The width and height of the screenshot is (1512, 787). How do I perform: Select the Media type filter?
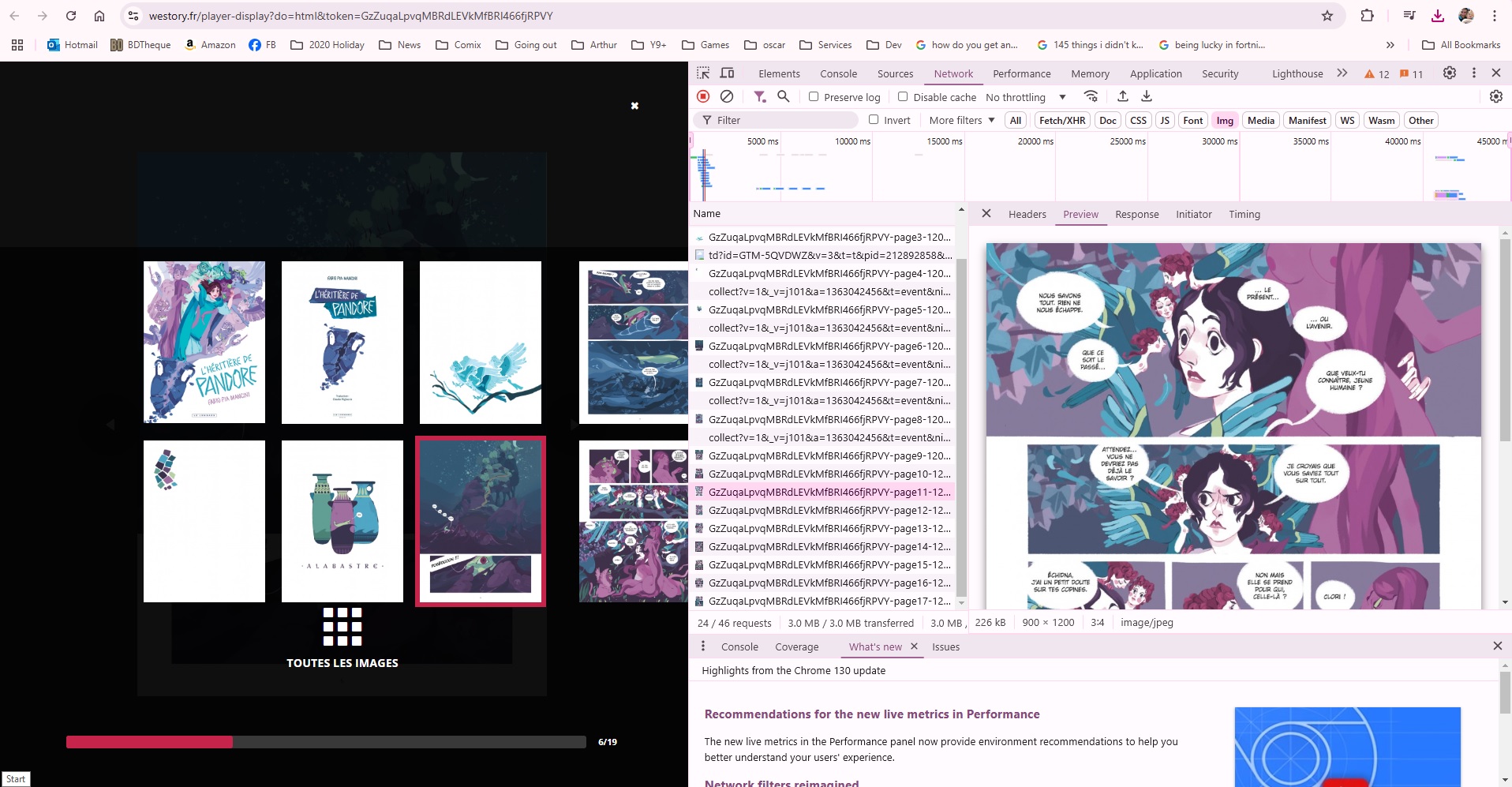click(1261, 120)
